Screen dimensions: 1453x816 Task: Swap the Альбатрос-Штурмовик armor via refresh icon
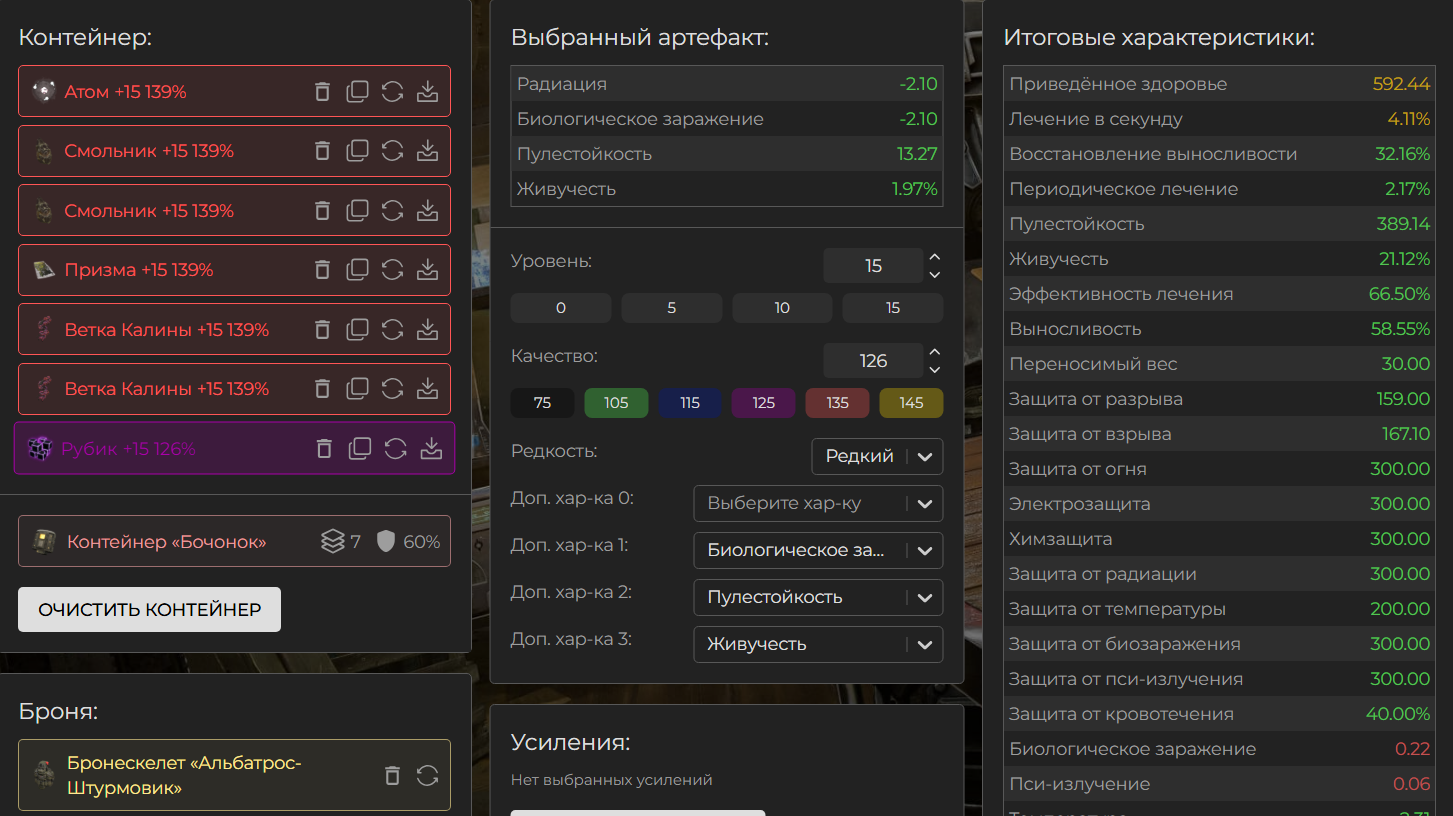tap(427, 775)
